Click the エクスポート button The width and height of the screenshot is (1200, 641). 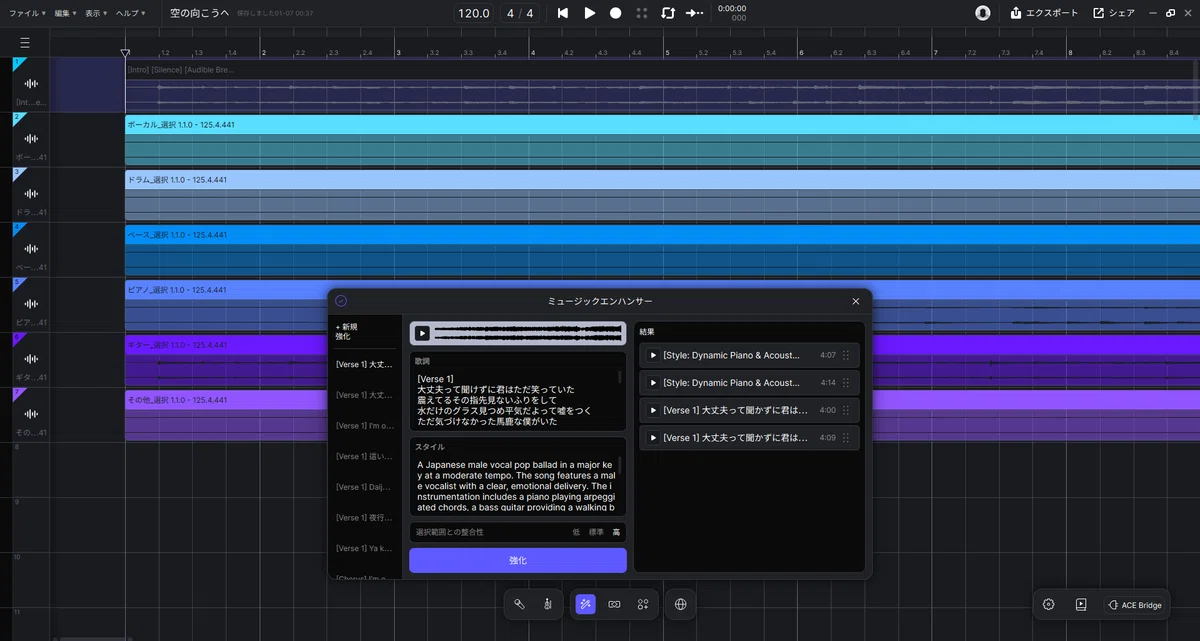(1044, 13)
